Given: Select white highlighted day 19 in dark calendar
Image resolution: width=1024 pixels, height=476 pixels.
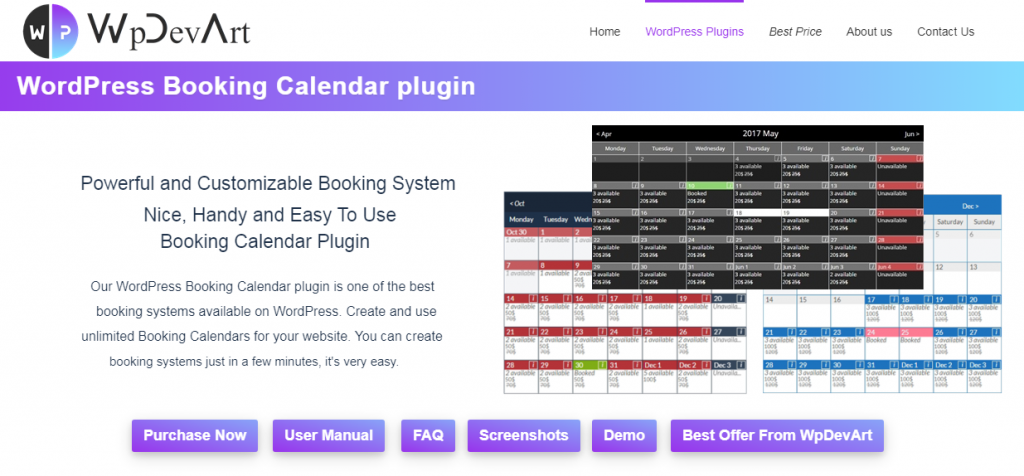Looking at the screenshot, I should point(805,220).
